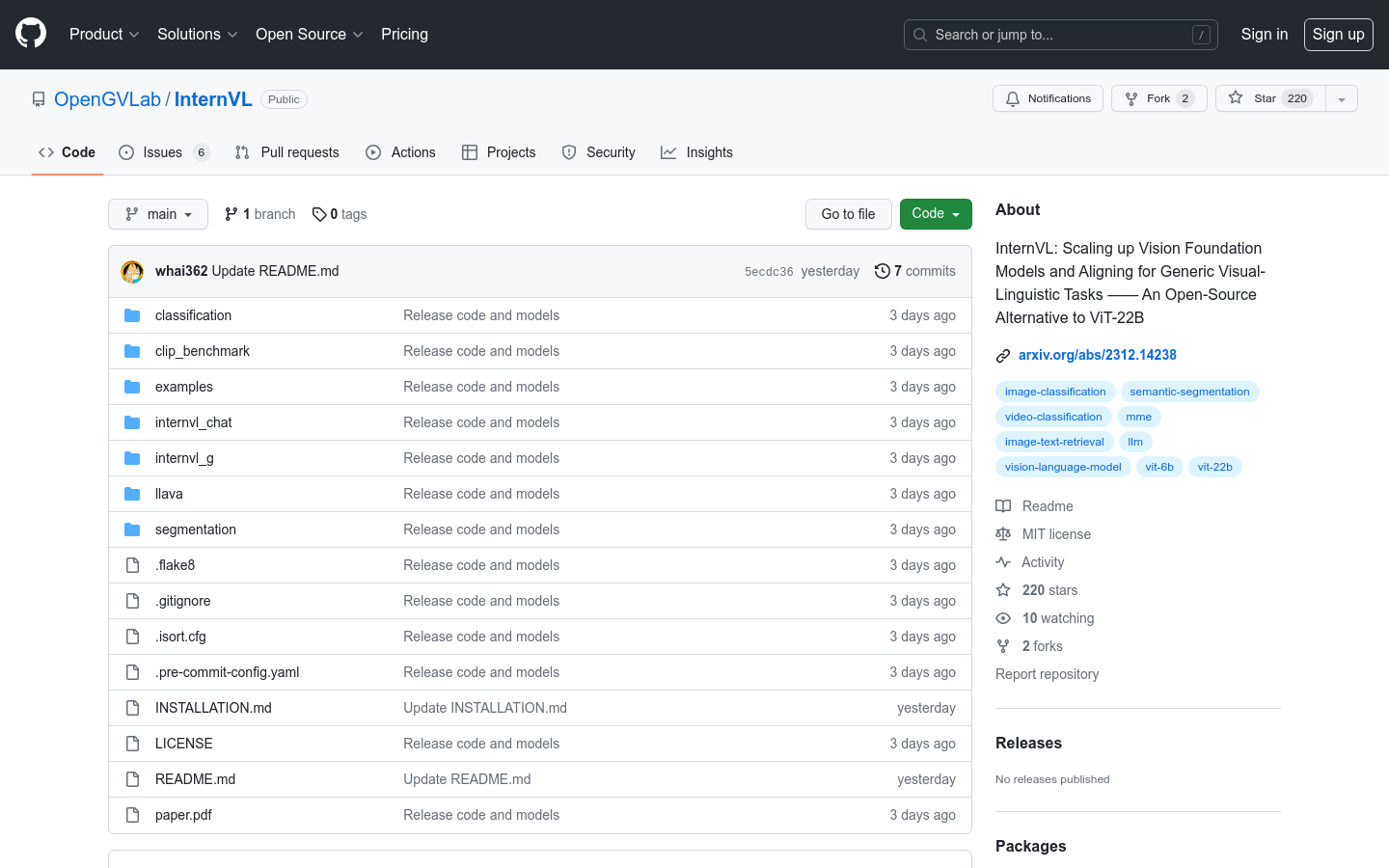This screenshot has width=1389, height=868.
Task: Click the semantic-segmentation topic tag
Action: [x=1189, y=392]
